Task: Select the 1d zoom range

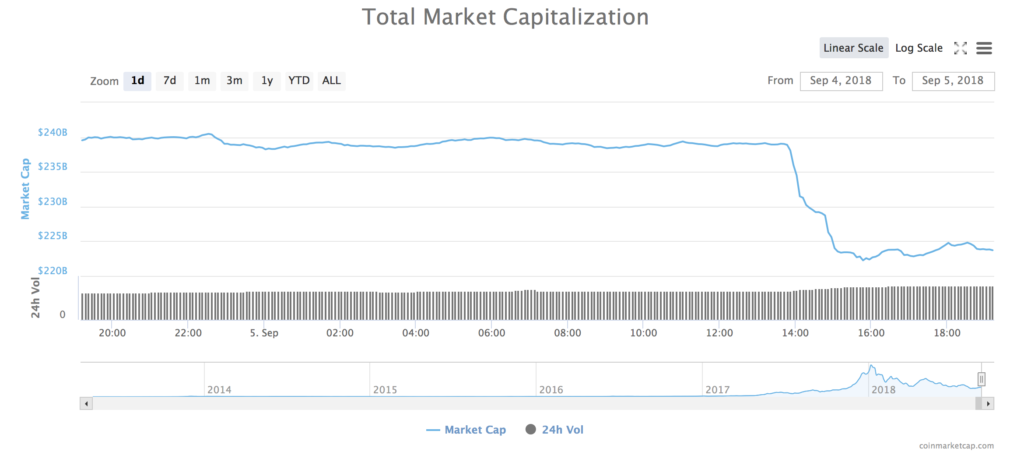Action: pyautogui.click(x=138, y=80)
